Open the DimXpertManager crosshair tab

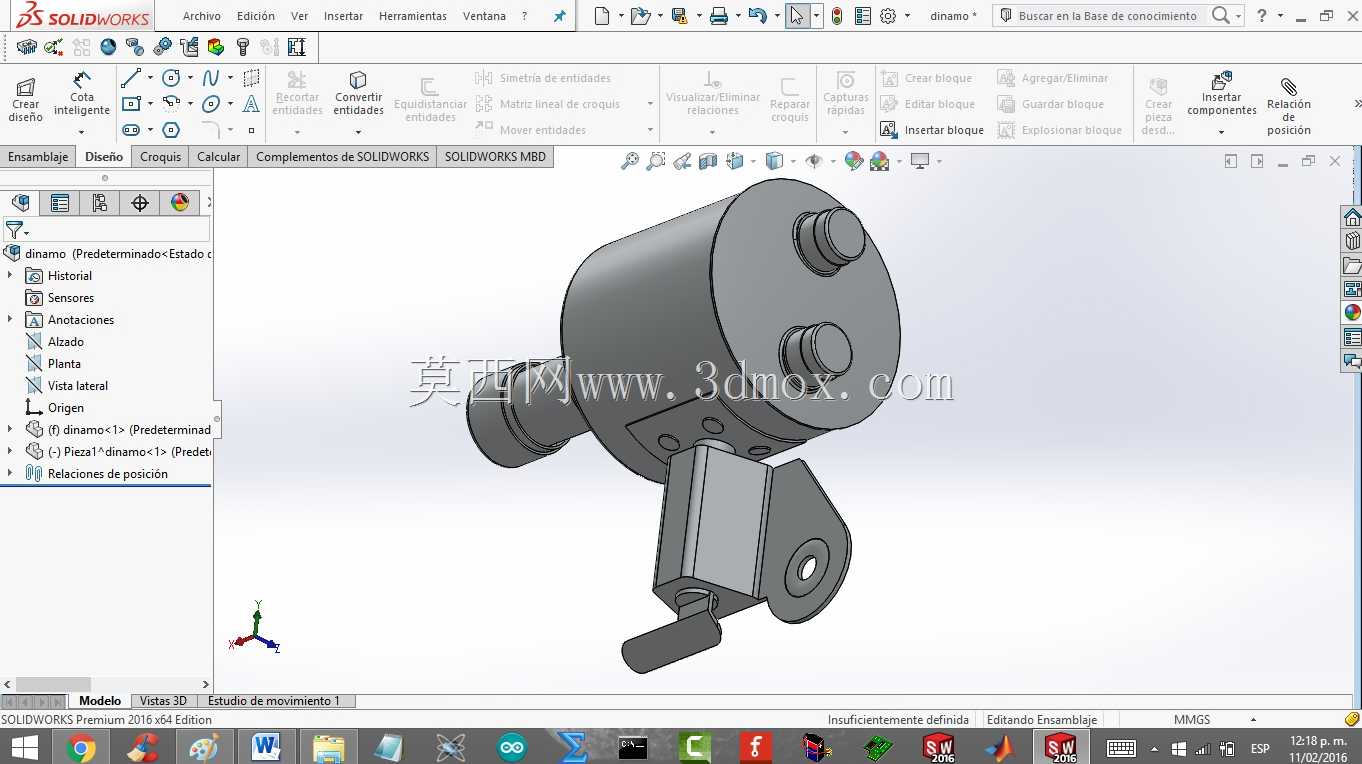140,203
